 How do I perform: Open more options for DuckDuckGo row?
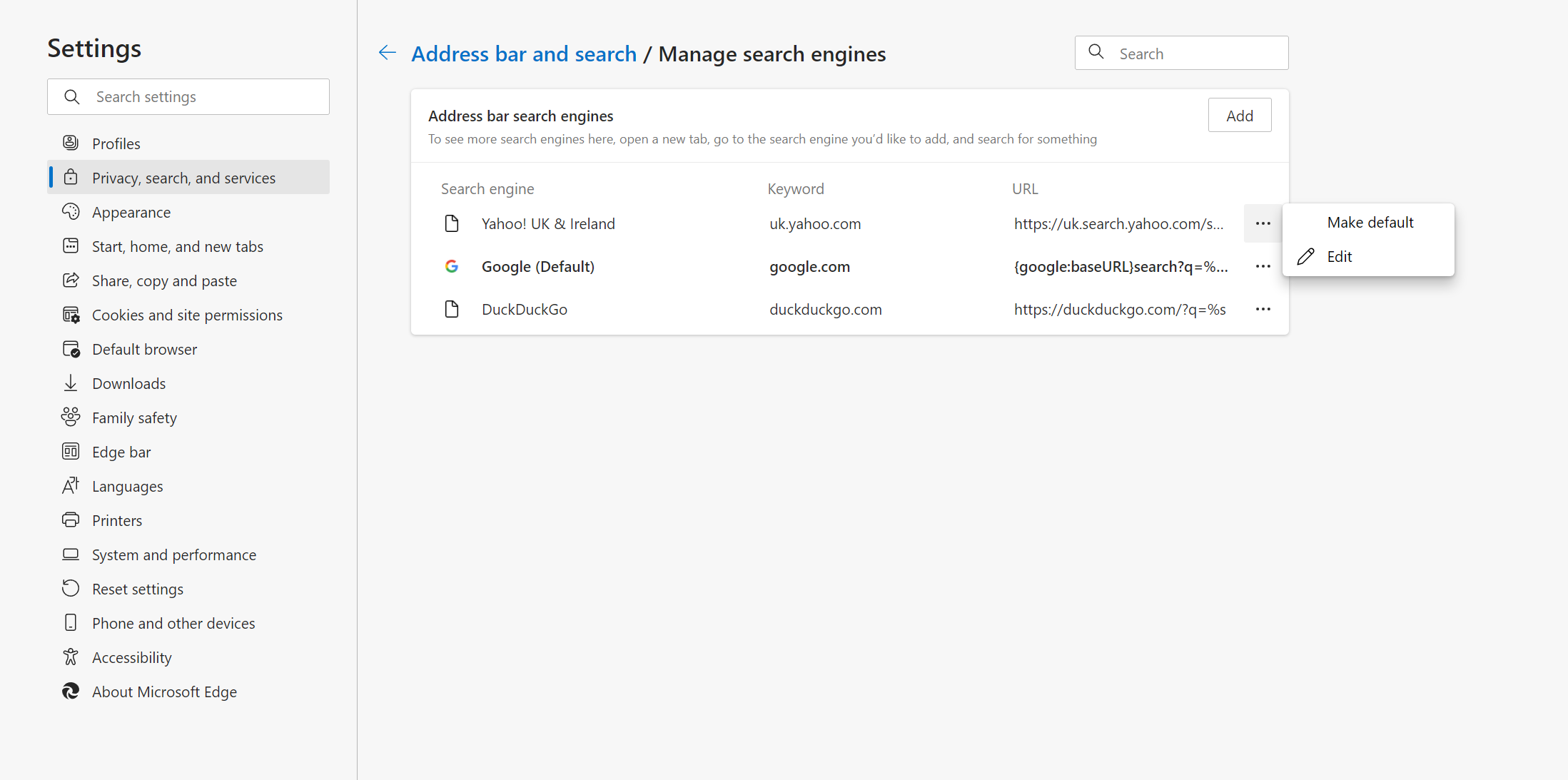click(1263, 309)
